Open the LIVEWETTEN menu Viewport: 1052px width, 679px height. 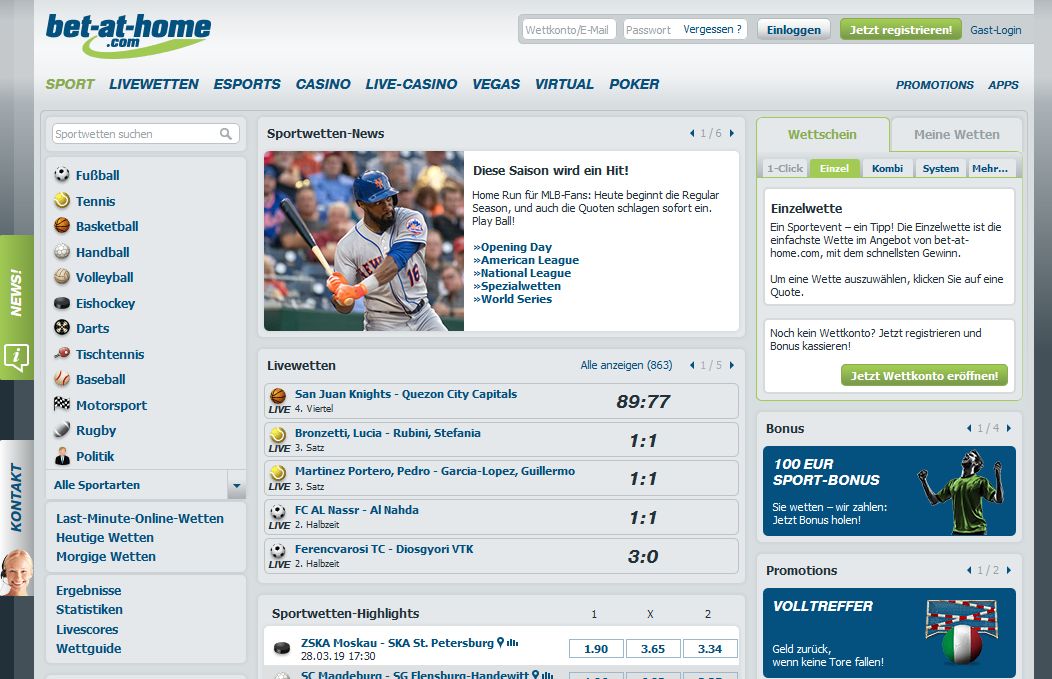[154, 84]
